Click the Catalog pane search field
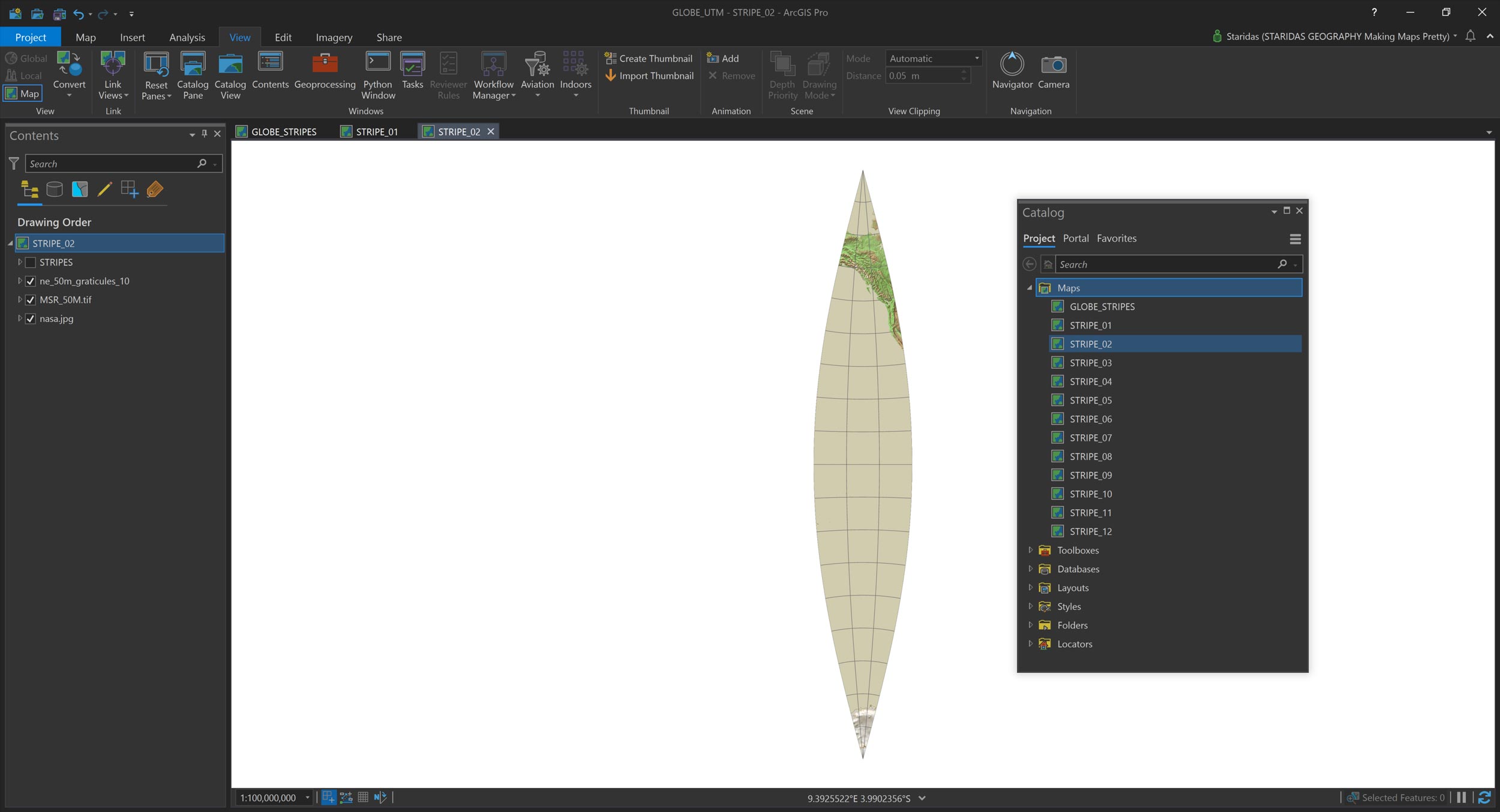Screen dimensions: 1500x812 pyautogui.click(x=1164, y=264)
